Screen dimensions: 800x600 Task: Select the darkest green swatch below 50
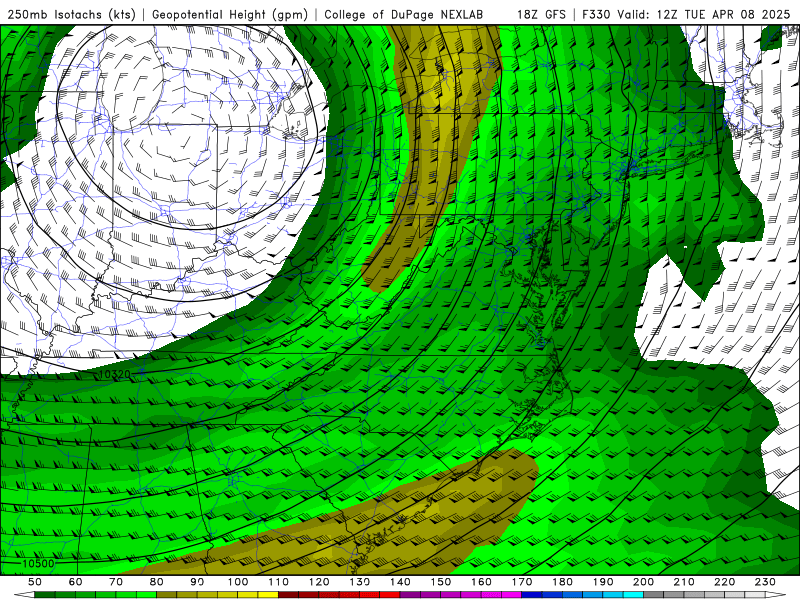pyautogui.click(x=44, y=595)
